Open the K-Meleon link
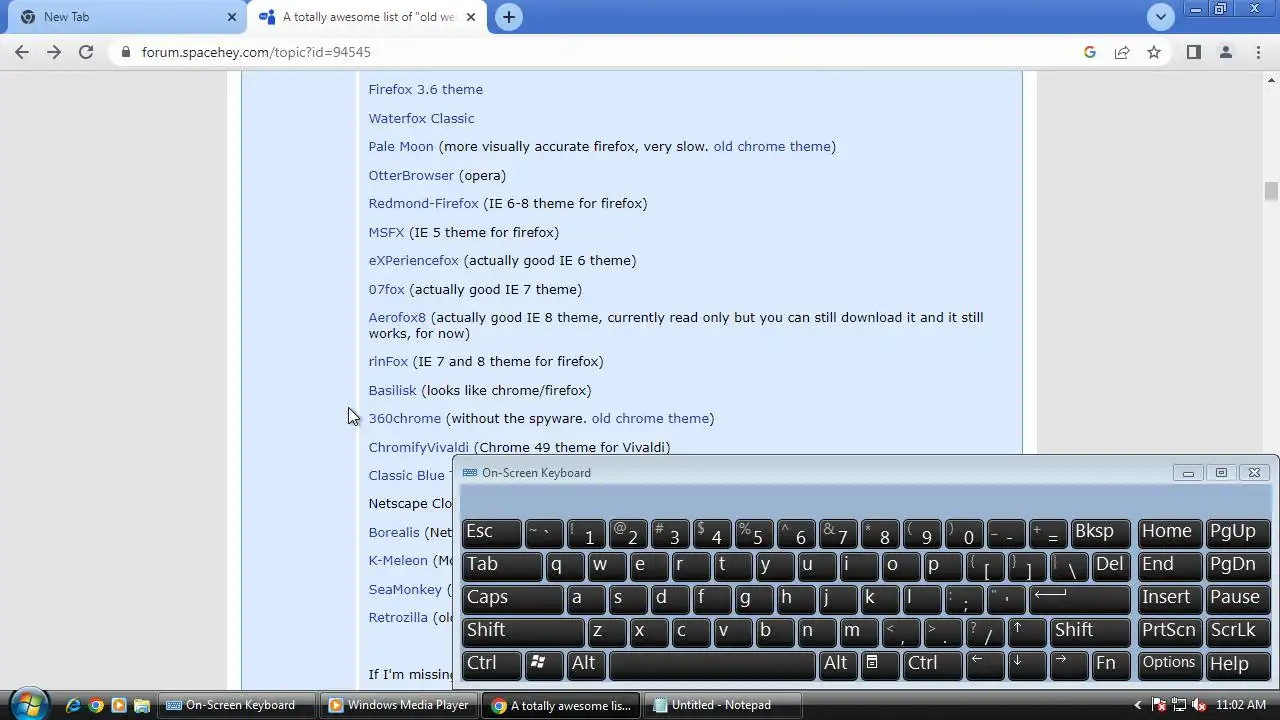 398,560
